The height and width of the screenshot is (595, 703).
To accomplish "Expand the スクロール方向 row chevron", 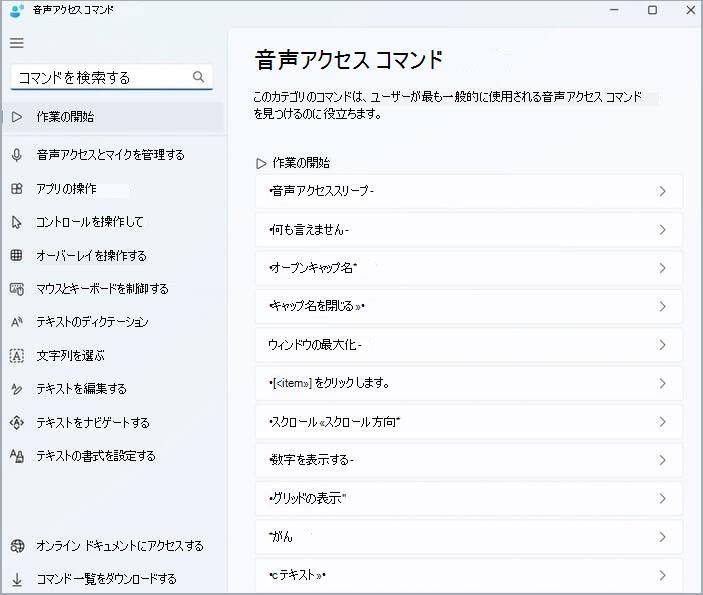I will tap(662, 422).
